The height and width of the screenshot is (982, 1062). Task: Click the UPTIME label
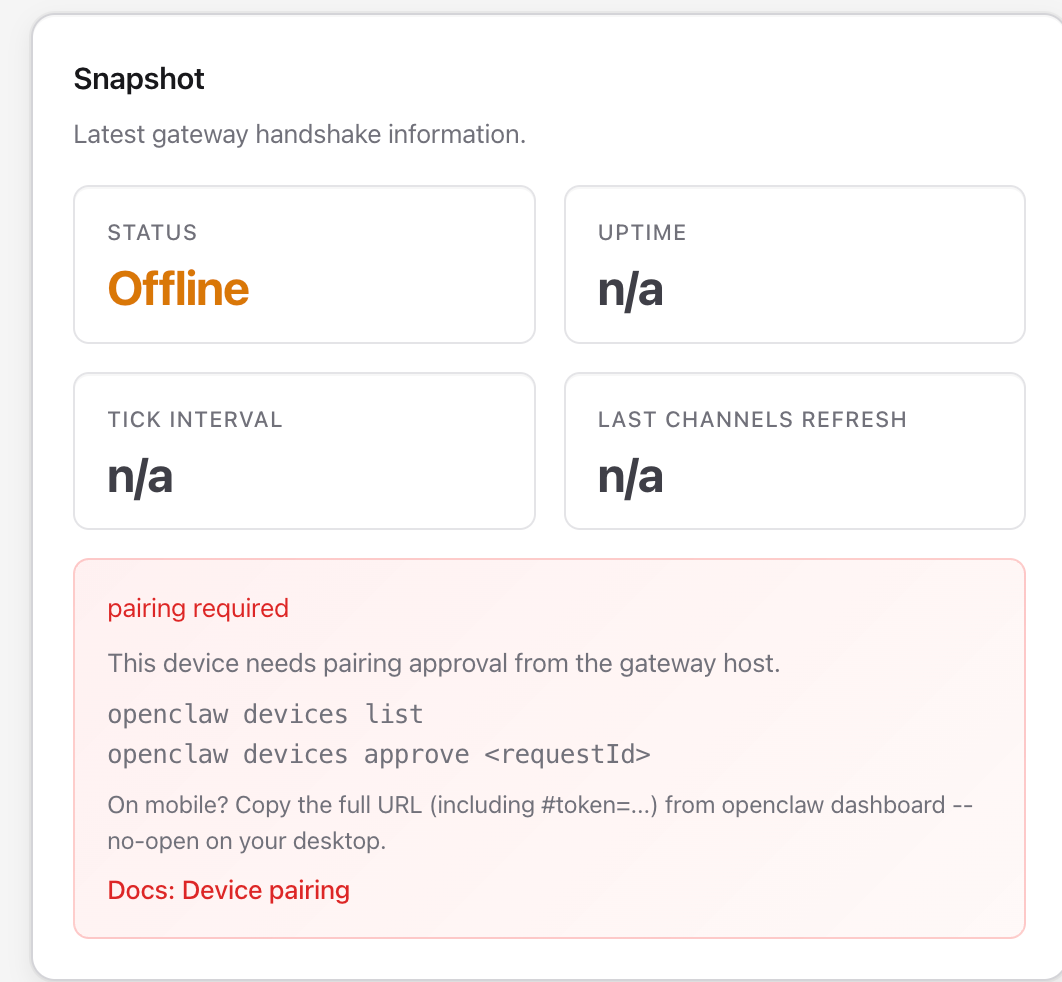(x=642, y=233)
